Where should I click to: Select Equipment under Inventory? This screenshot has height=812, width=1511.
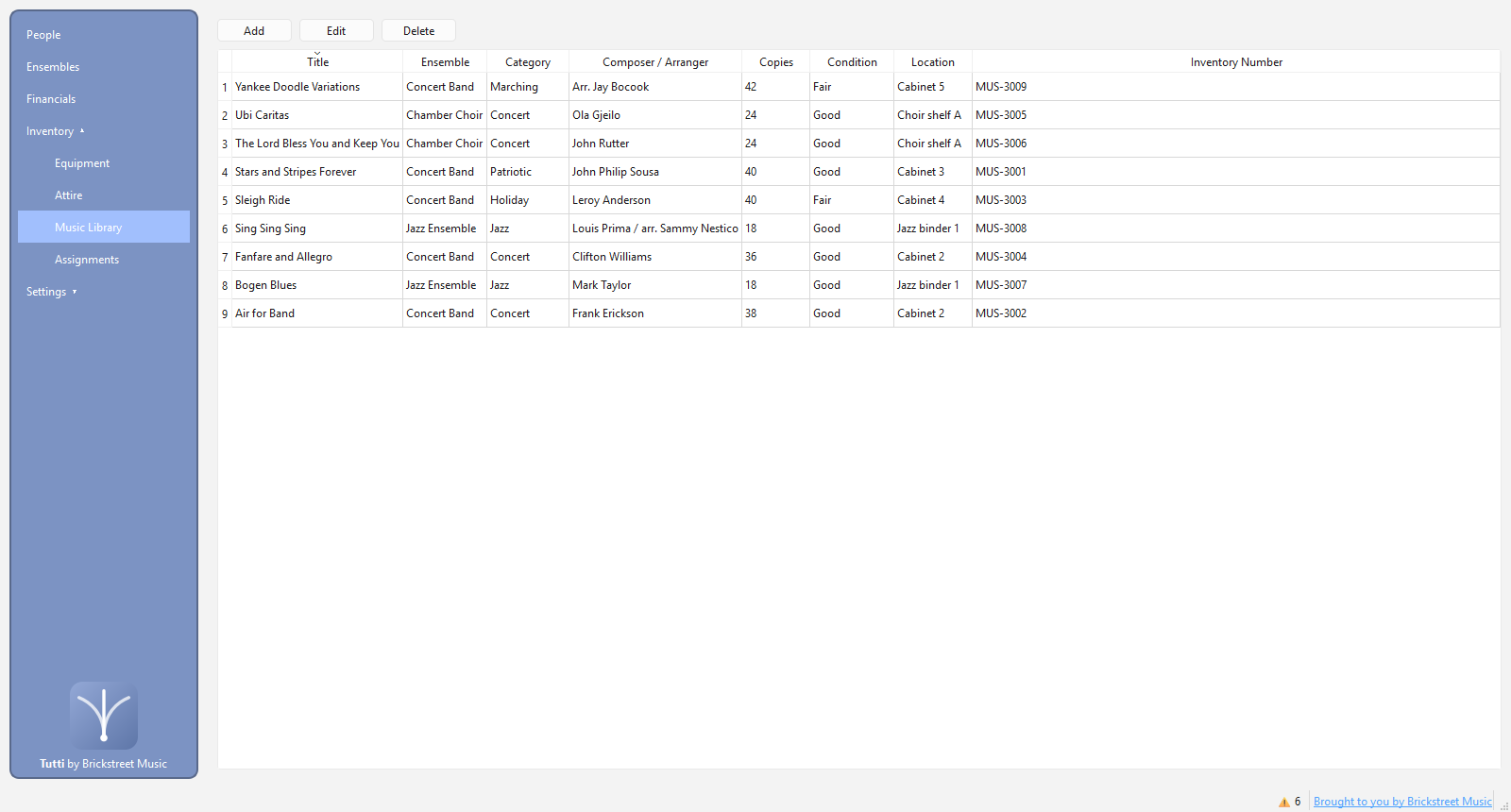104,163
